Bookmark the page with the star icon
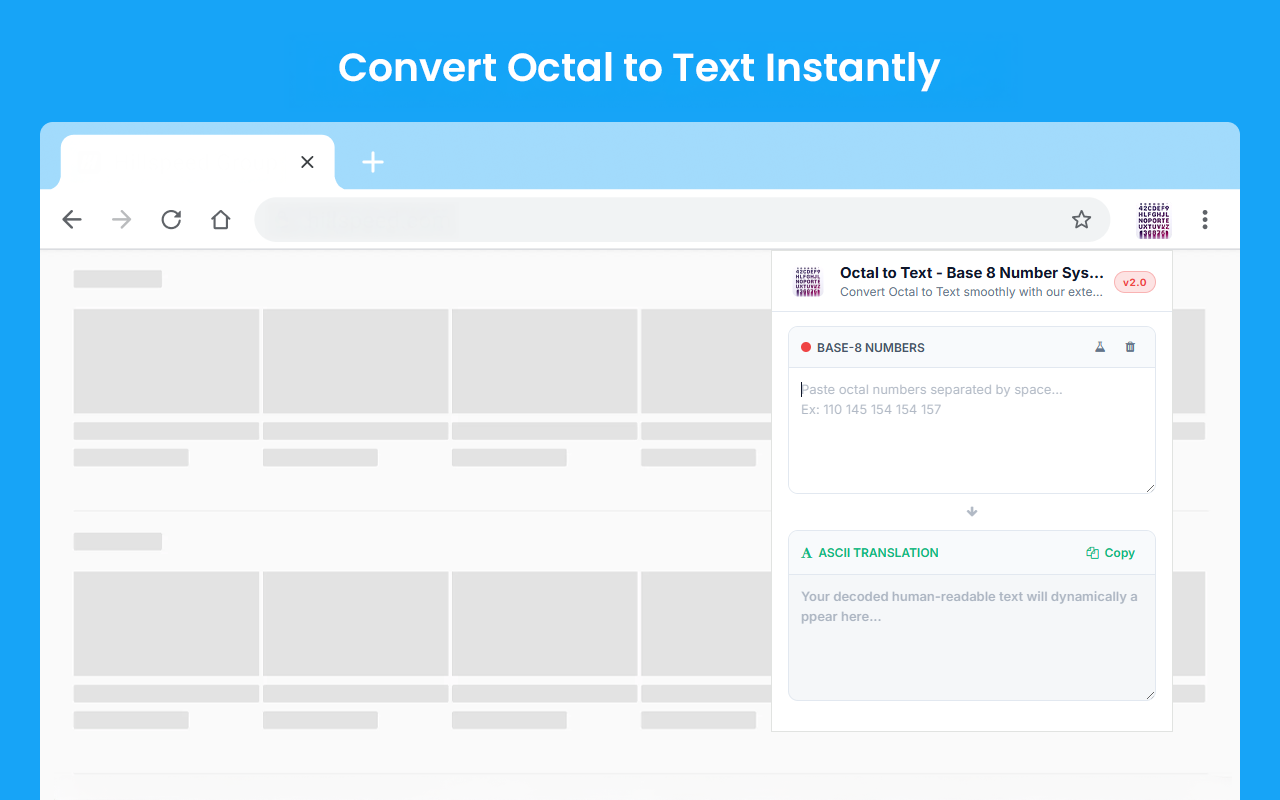Image resolution: width=1280 pixels, height=800 pixels. (1081, 218)
